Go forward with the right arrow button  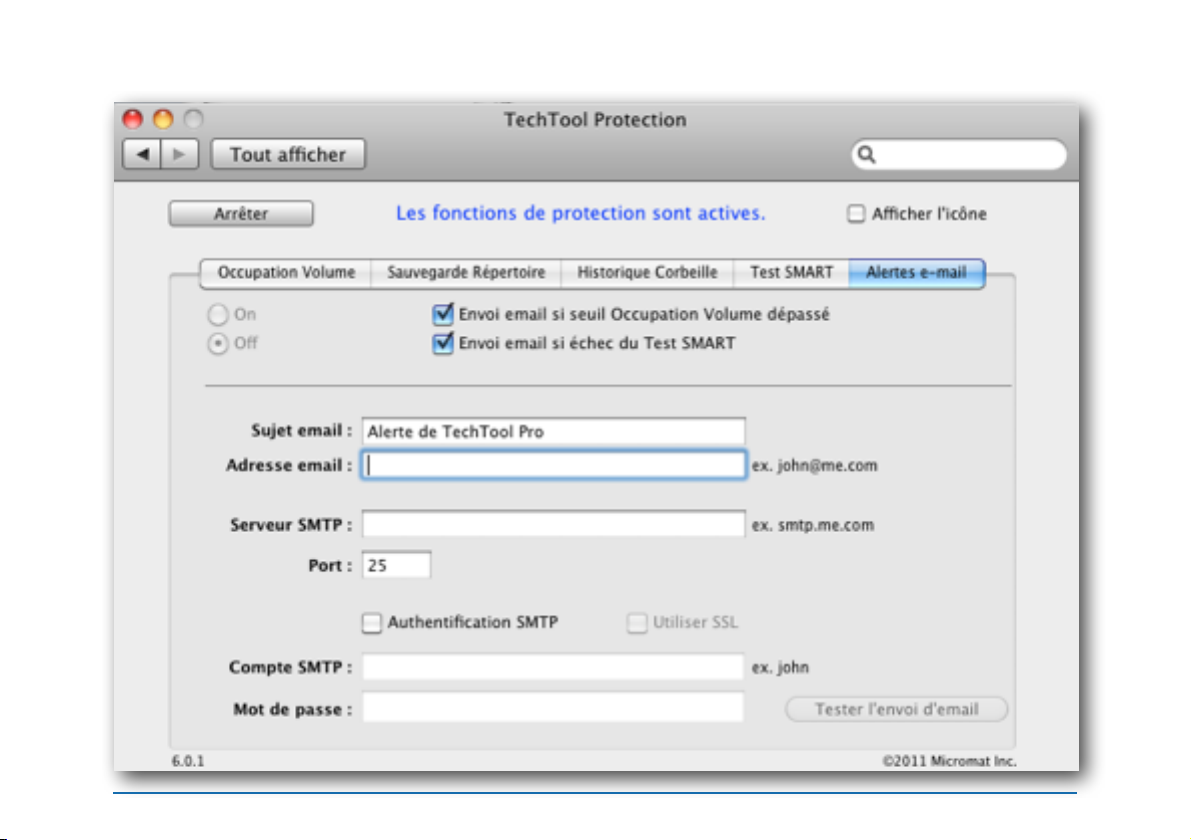coord(180,154)
